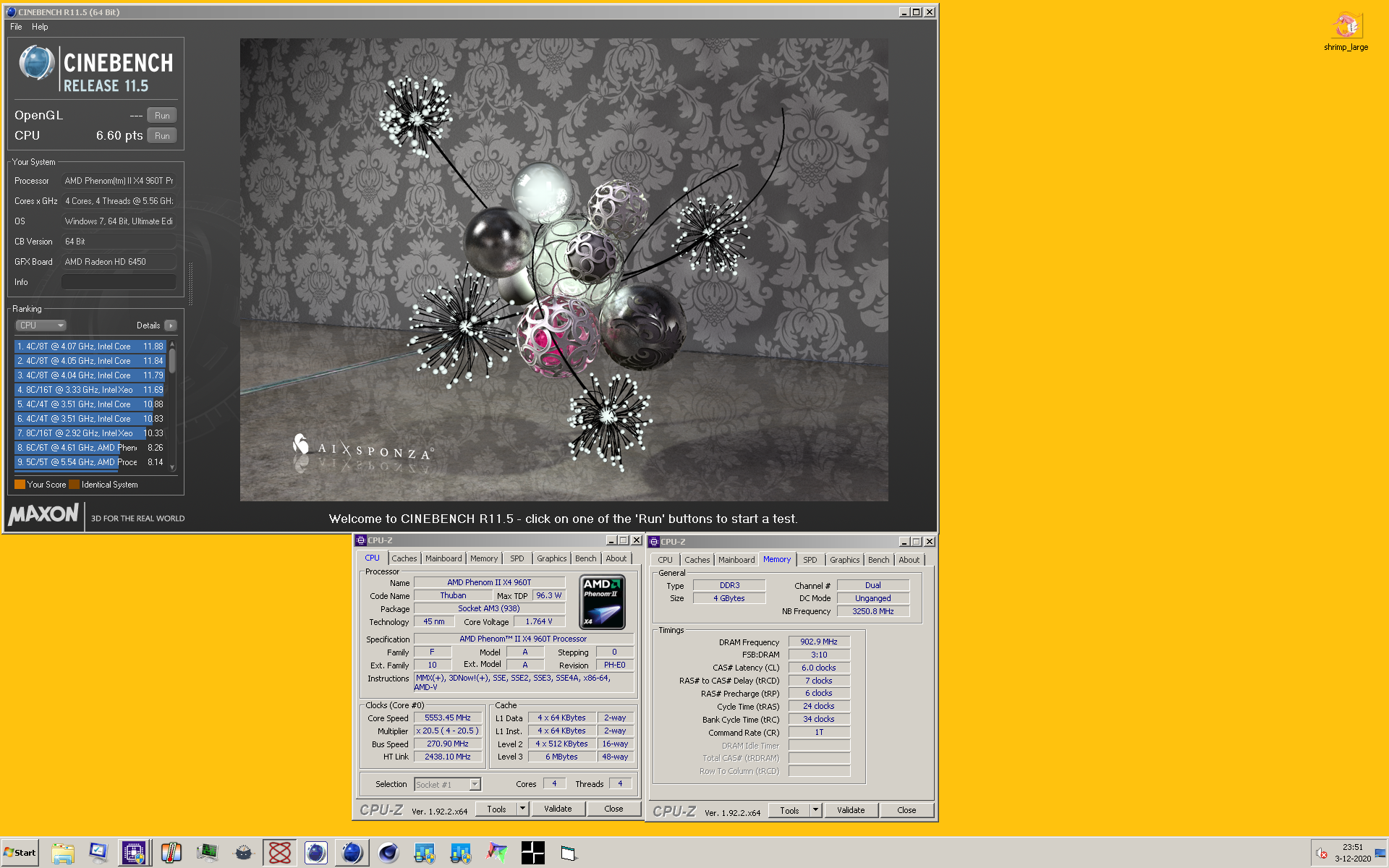Click the Your Score orange legend swatch
Screen dimensions: 1389x868
[20, 485]
